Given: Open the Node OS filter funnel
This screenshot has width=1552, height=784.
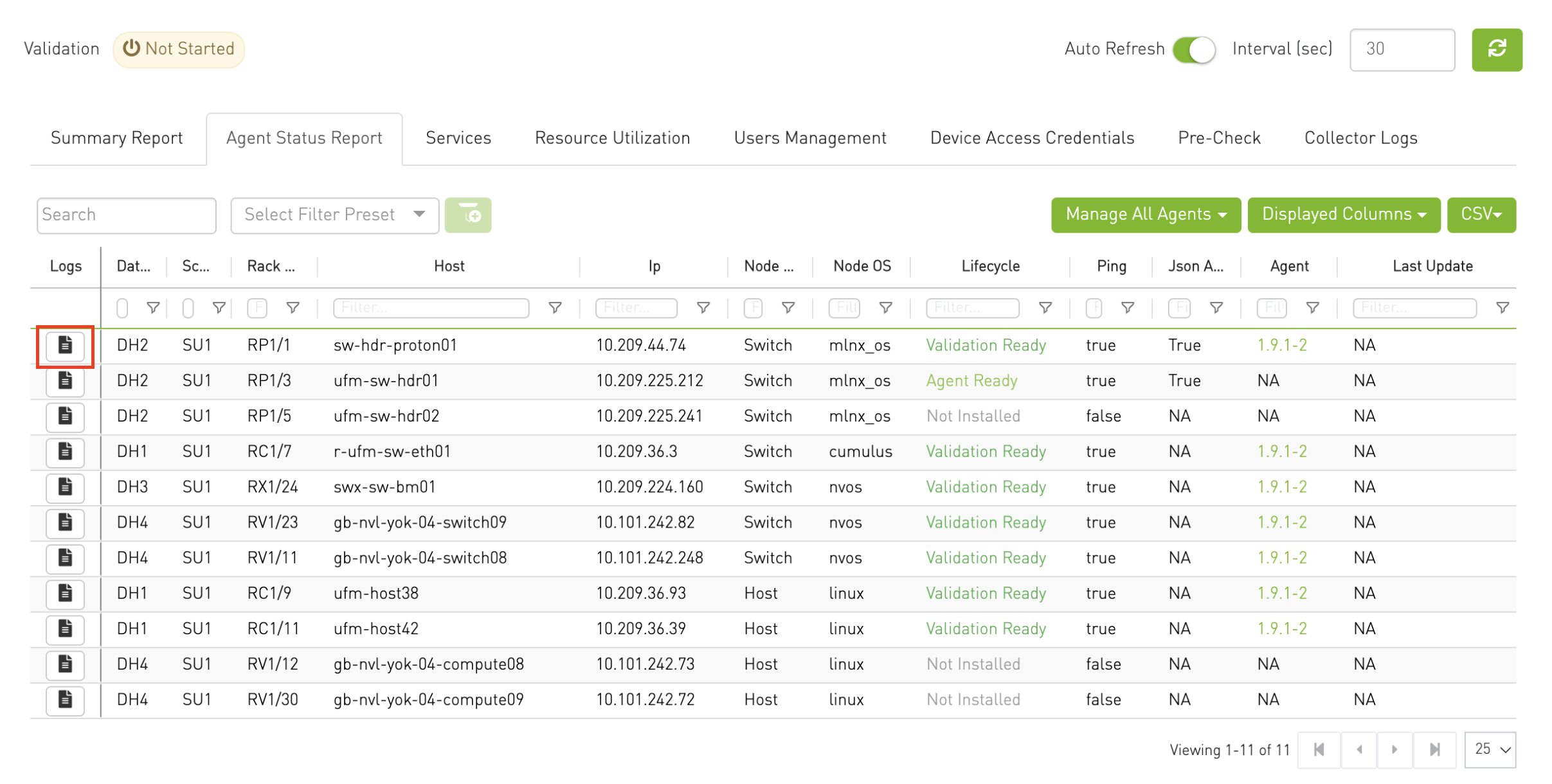Looking at the screenshot, I should click(x=886, y=308).
